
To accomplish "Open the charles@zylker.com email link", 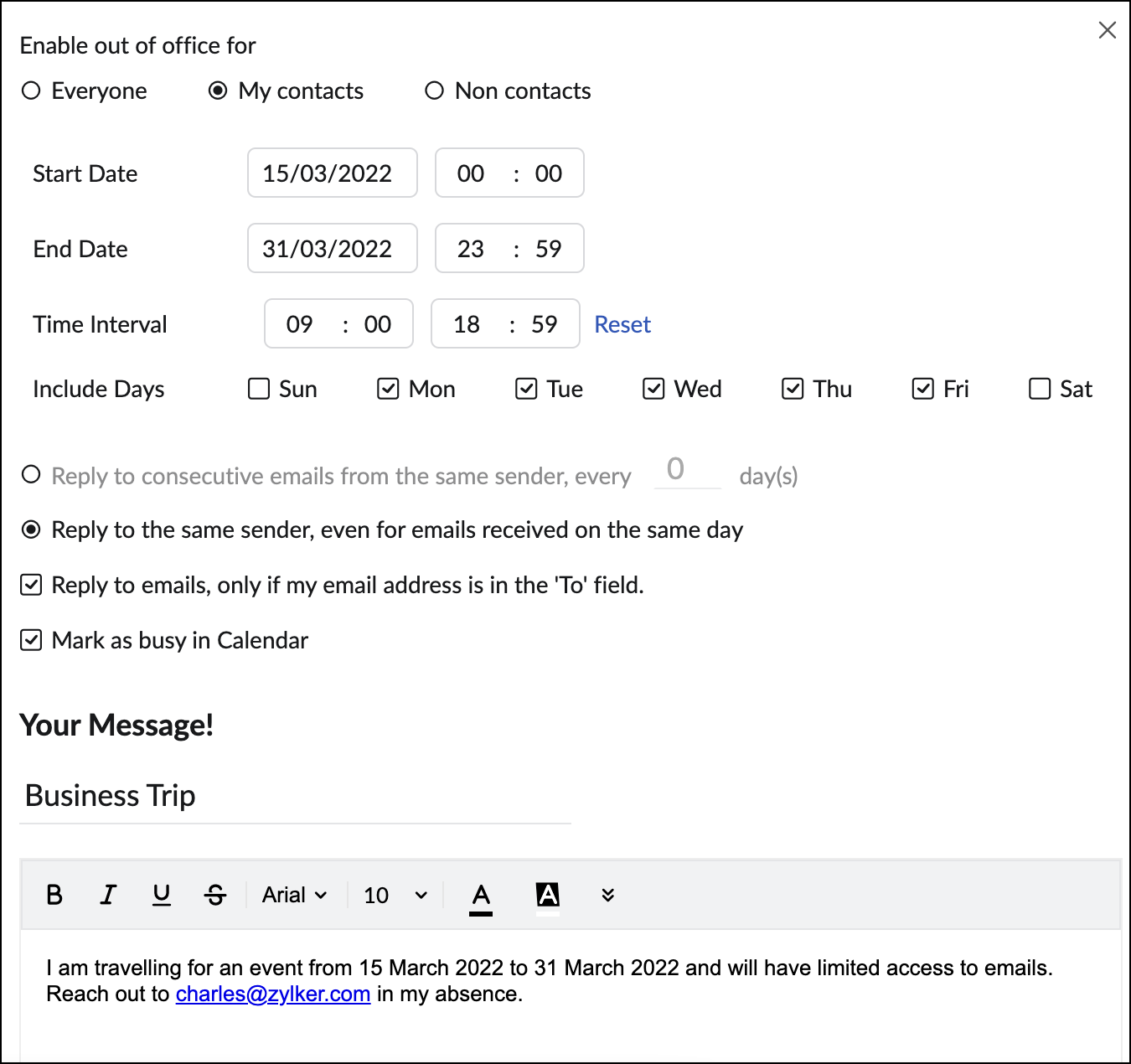I will [x=273, y=994].
